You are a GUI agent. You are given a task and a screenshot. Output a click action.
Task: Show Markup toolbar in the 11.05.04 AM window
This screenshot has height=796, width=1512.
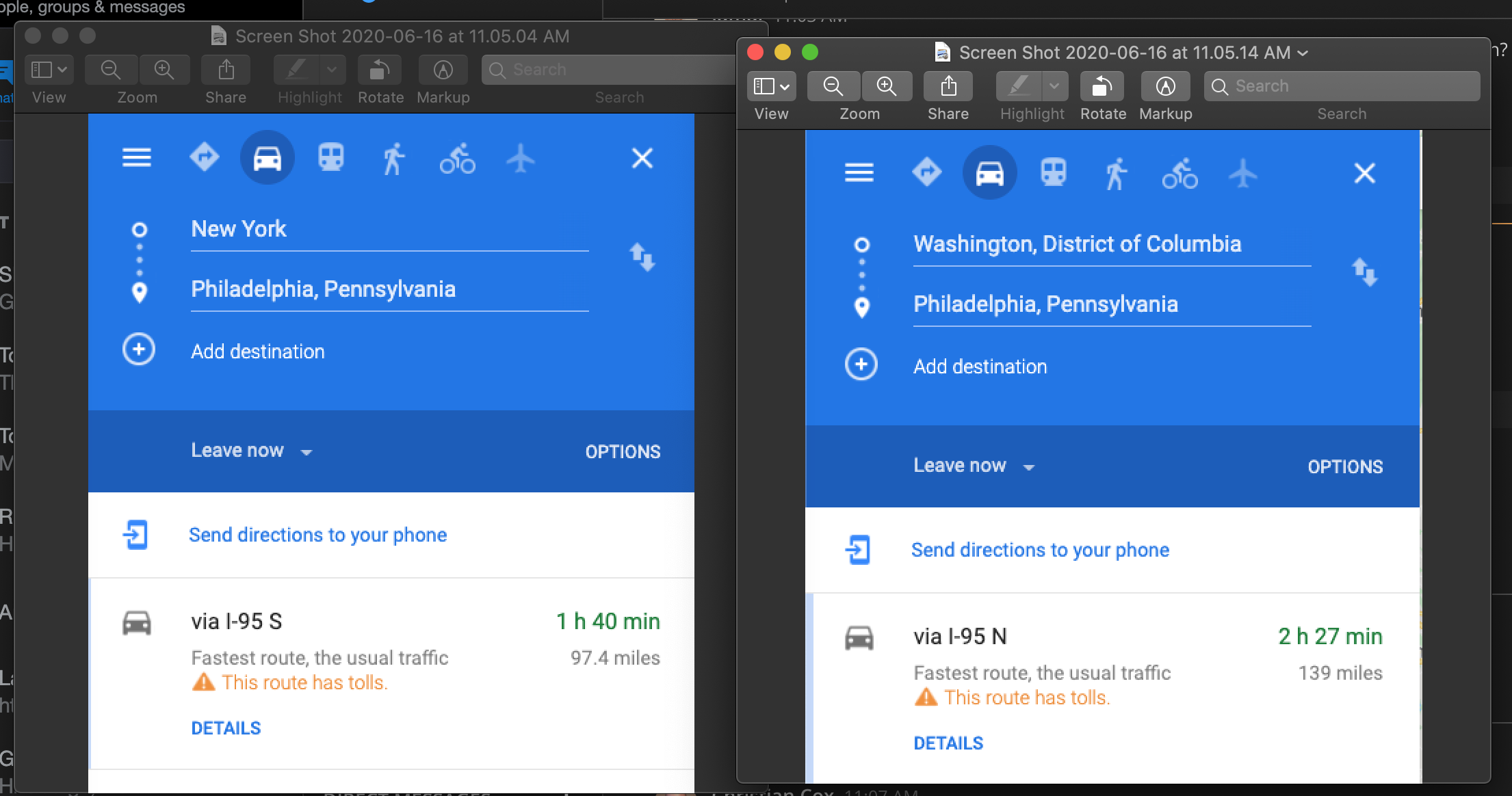click(443, 70)
